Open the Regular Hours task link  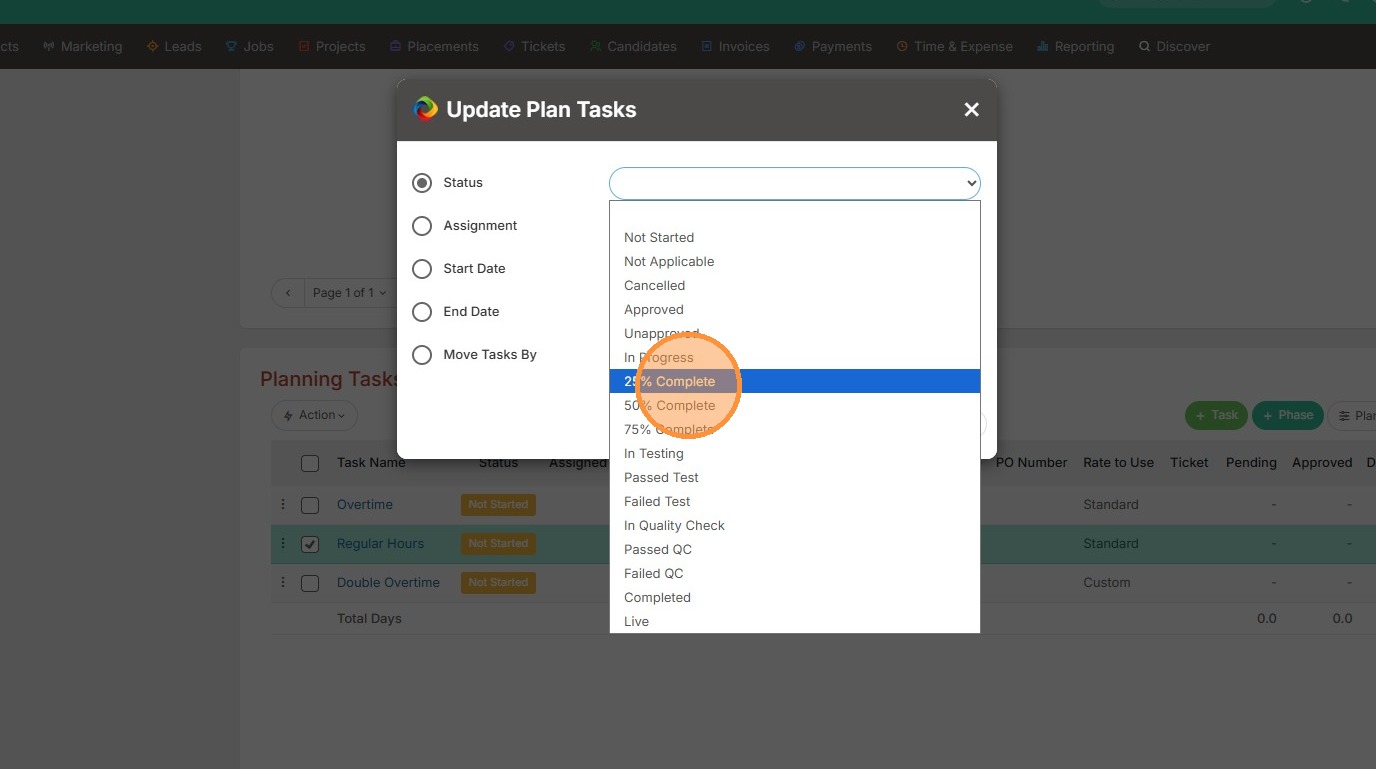point(380,543)
